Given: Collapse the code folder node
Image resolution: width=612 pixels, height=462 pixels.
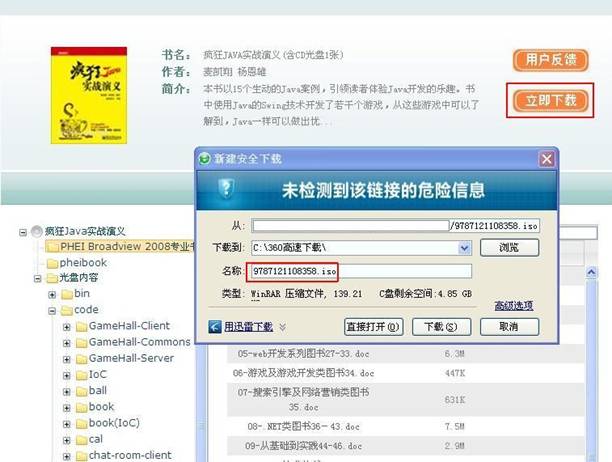Looking at the screenshot, I should click(52, 311).
